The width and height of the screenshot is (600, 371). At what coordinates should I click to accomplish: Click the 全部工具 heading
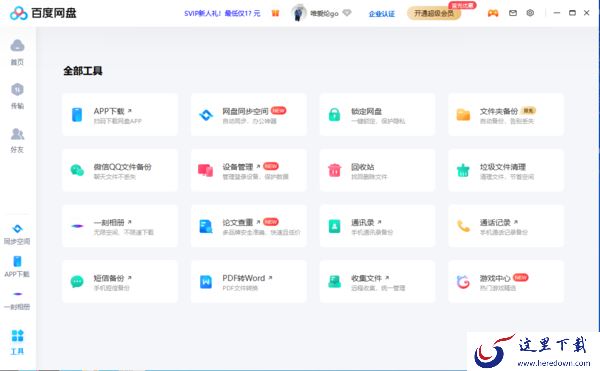(83, 71)
